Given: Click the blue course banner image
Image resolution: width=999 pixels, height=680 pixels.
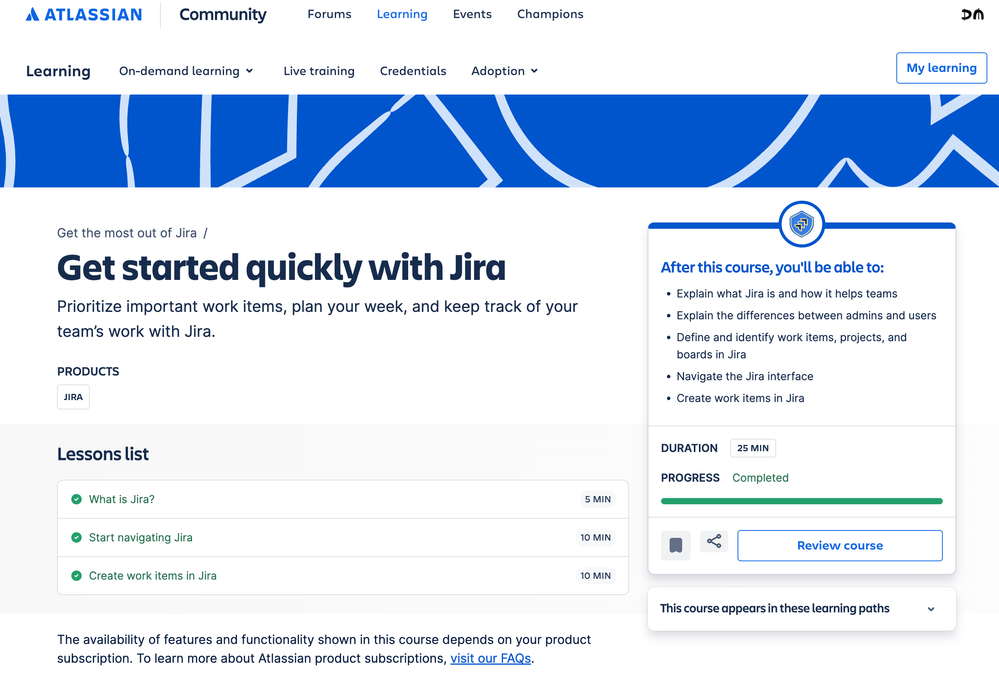Looking at the screenshot, I should pos(500,141).
